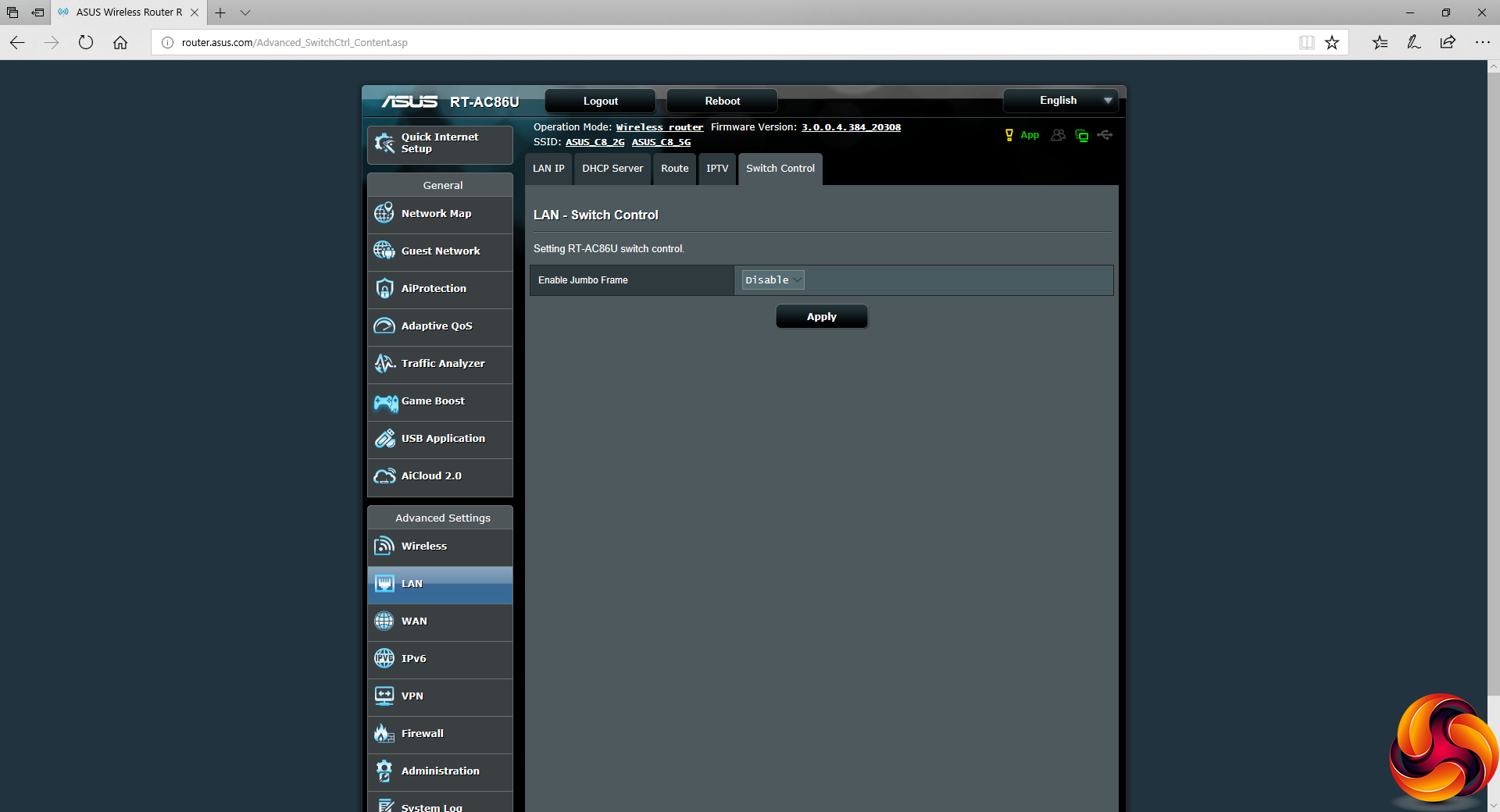Click the USB status icon in header

tap(1105, 135)
